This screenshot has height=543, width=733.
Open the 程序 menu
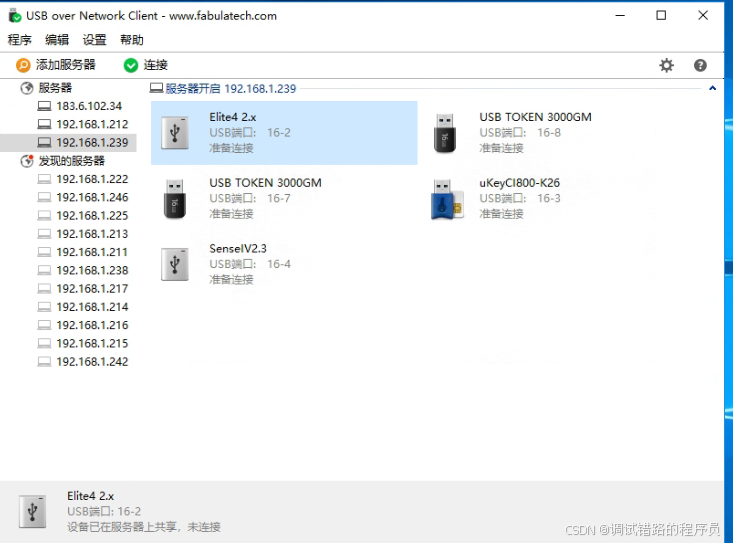[x=20, y=40]
